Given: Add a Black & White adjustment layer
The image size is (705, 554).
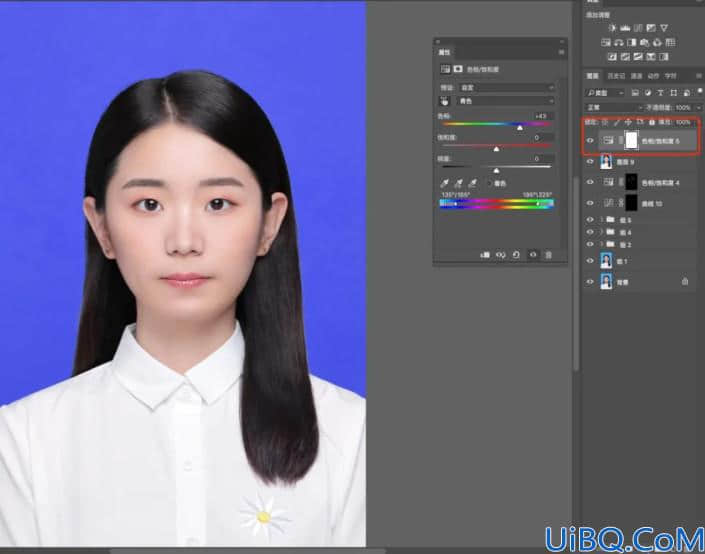Looking at the screenshot, I should click(x=632, y=43).
